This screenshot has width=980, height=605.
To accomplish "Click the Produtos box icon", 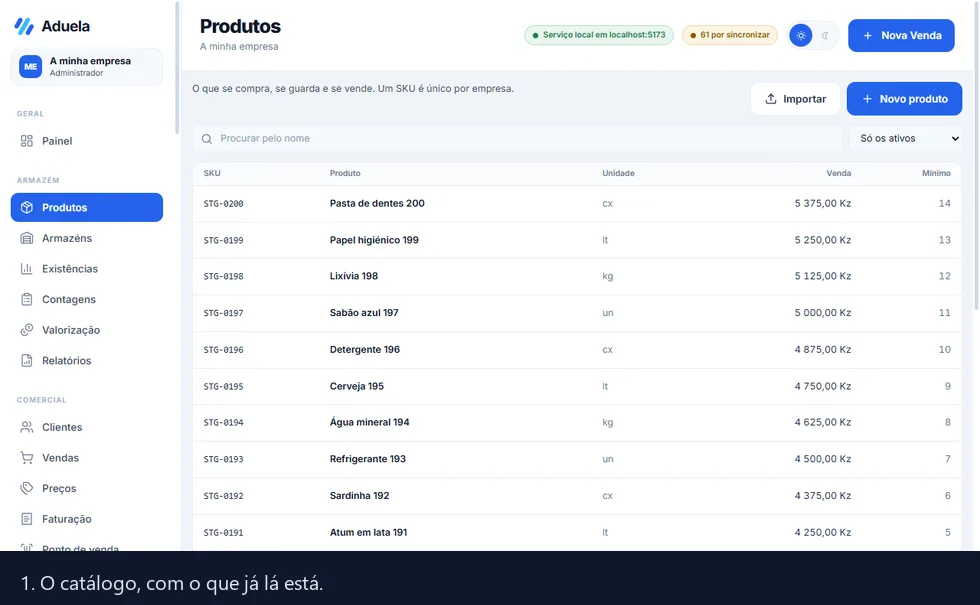I will pos(26,208).
